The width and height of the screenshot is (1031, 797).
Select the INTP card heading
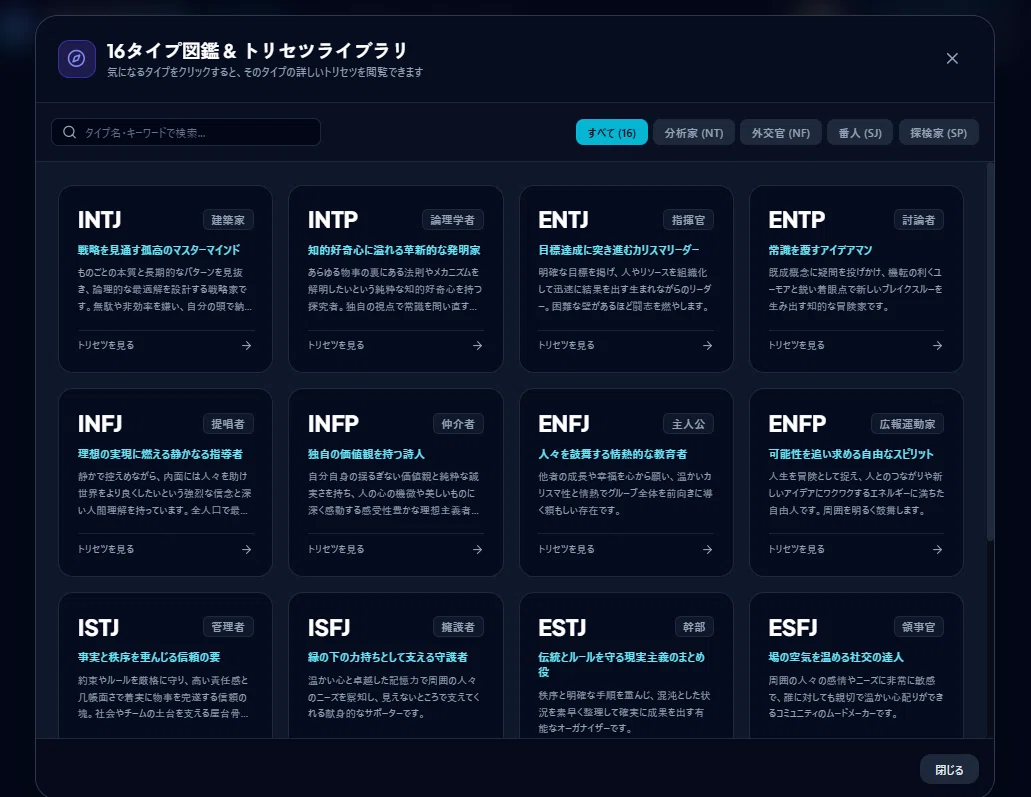[x=333, y=220]
